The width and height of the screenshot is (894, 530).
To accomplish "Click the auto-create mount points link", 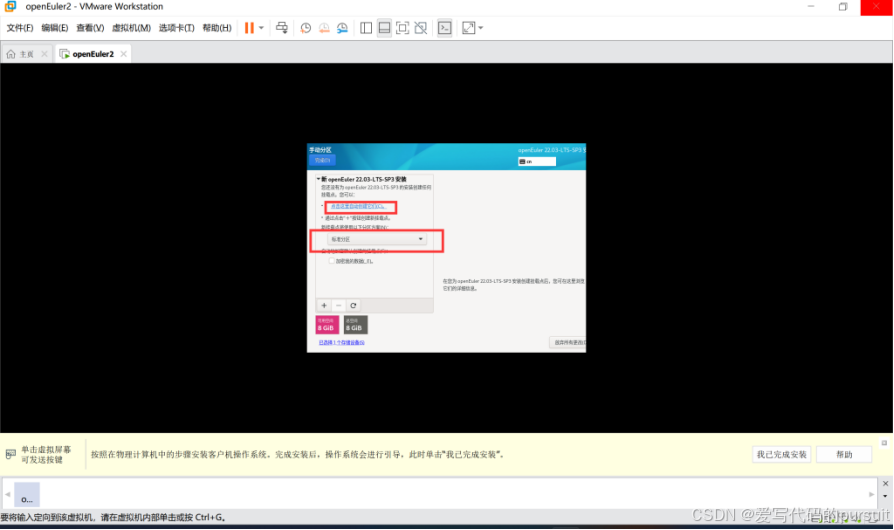I will point(358,206).
